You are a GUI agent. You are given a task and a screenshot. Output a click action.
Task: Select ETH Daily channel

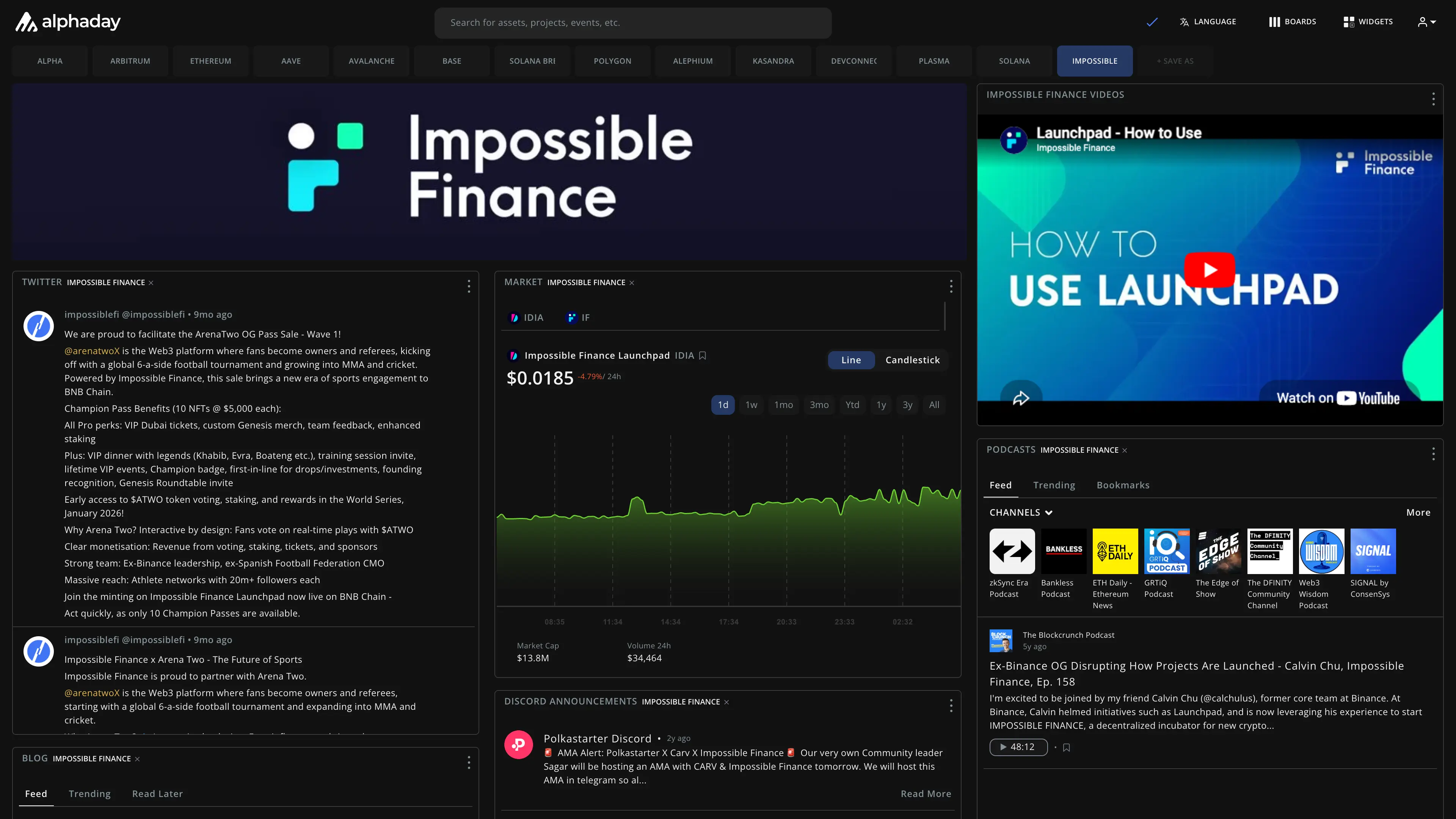(1115, 569)
